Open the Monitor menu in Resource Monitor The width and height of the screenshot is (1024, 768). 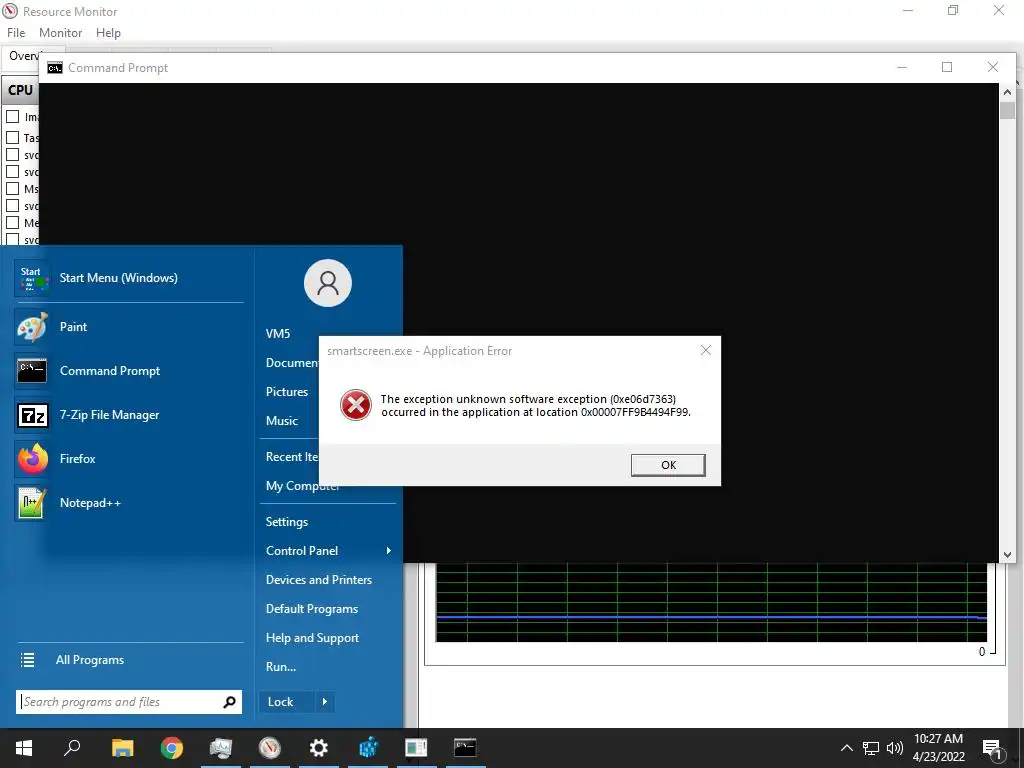click(x=61, y=33)
